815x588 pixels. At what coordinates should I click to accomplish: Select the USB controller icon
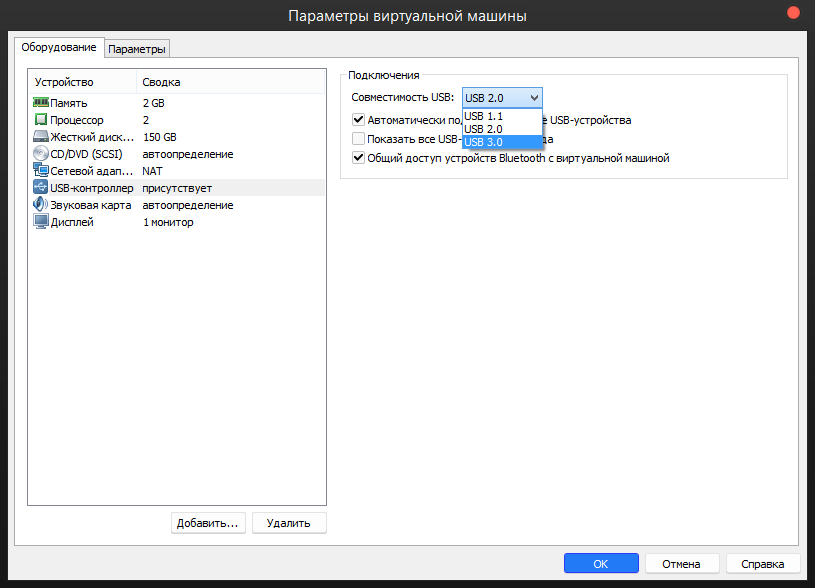click(41, 188)
